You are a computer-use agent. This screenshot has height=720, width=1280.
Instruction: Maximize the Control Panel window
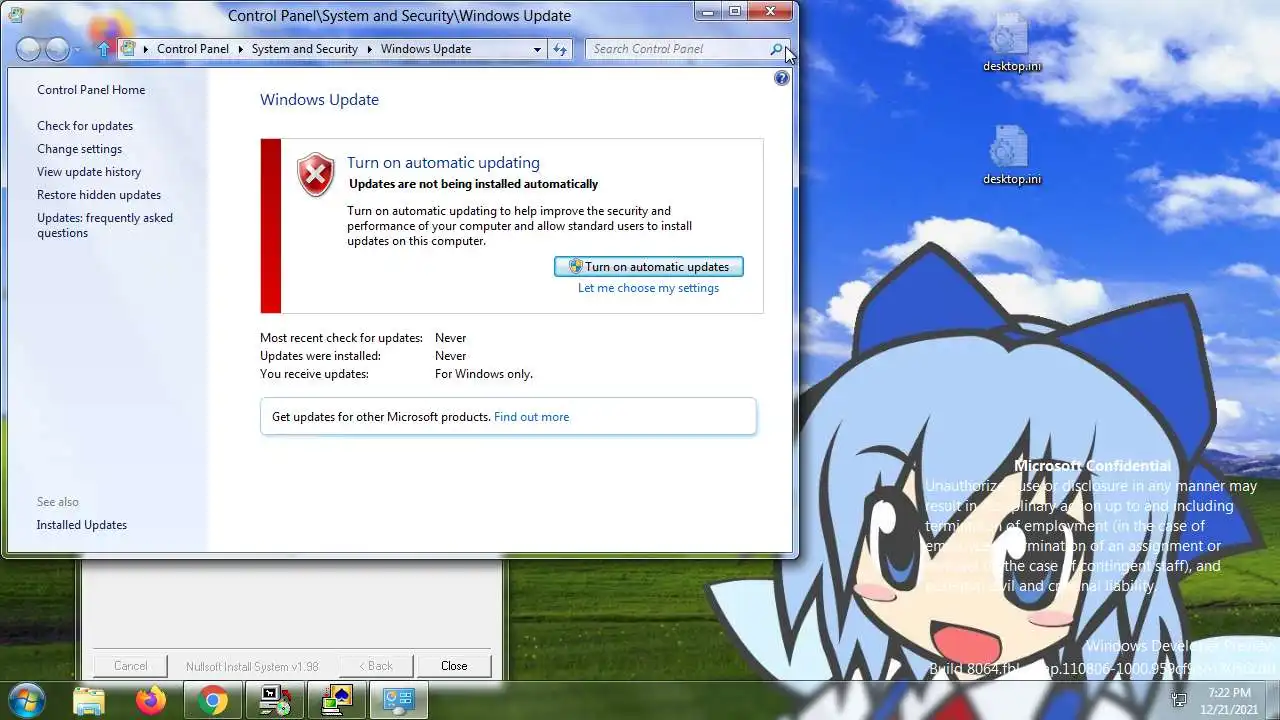[x=735, y=11]
